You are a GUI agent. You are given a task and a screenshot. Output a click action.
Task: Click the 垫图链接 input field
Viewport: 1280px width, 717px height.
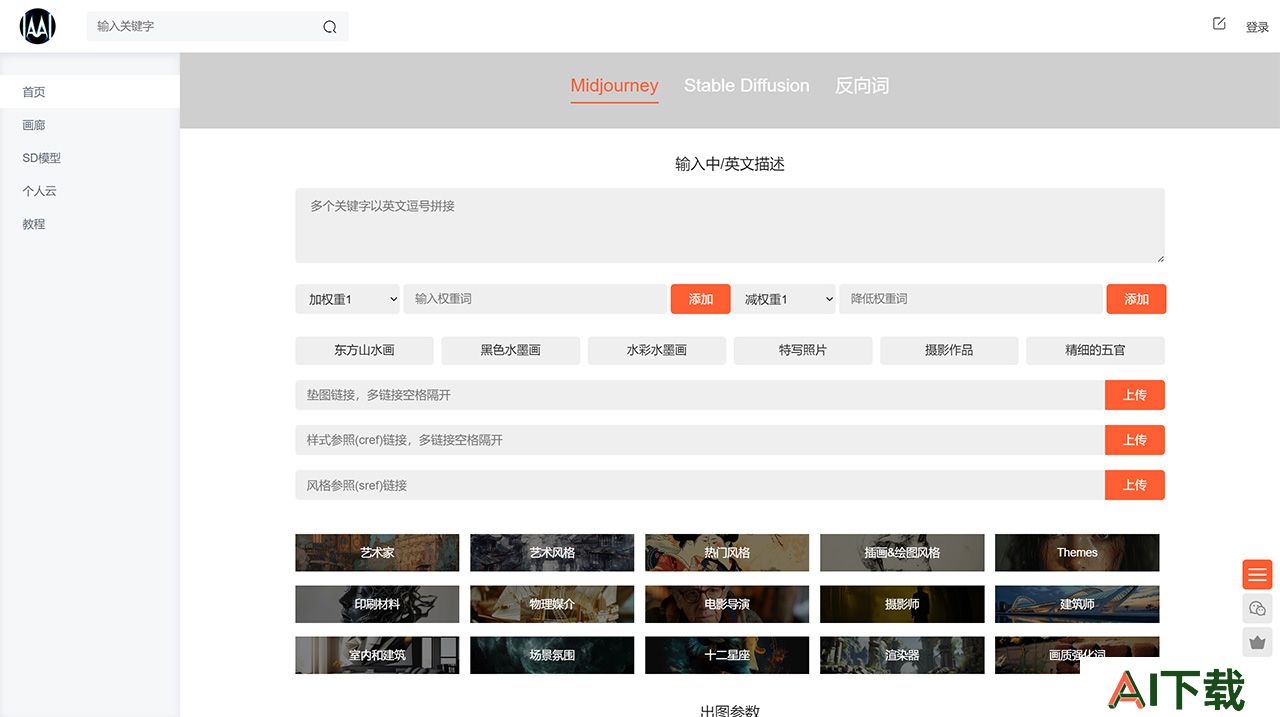coord(700,395)
